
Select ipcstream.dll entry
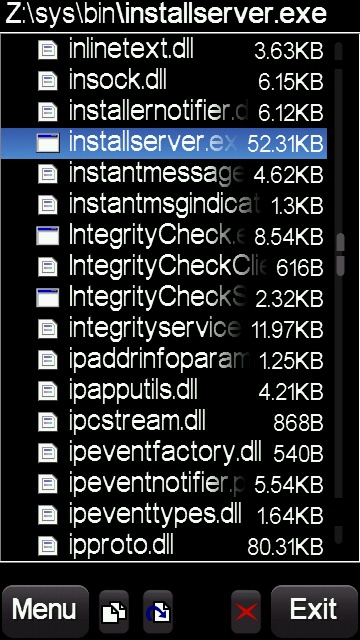(x=164, y=422)
